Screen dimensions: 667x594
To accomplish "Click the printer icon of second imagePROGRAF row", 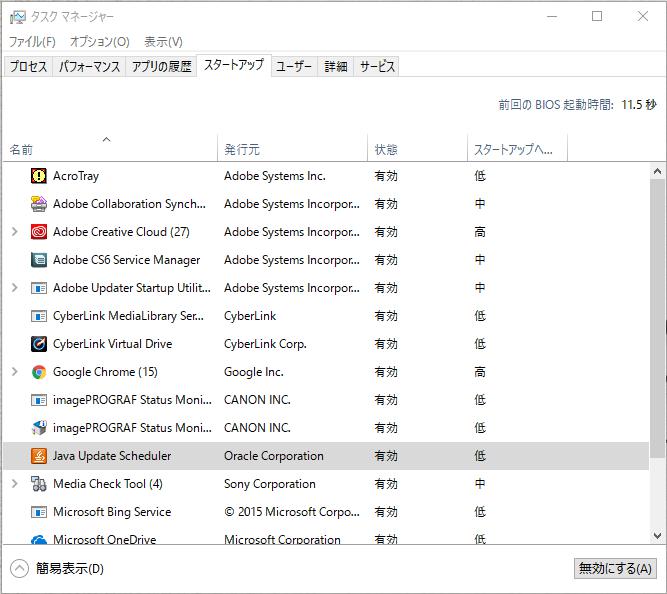I will (x=39, y=428).
